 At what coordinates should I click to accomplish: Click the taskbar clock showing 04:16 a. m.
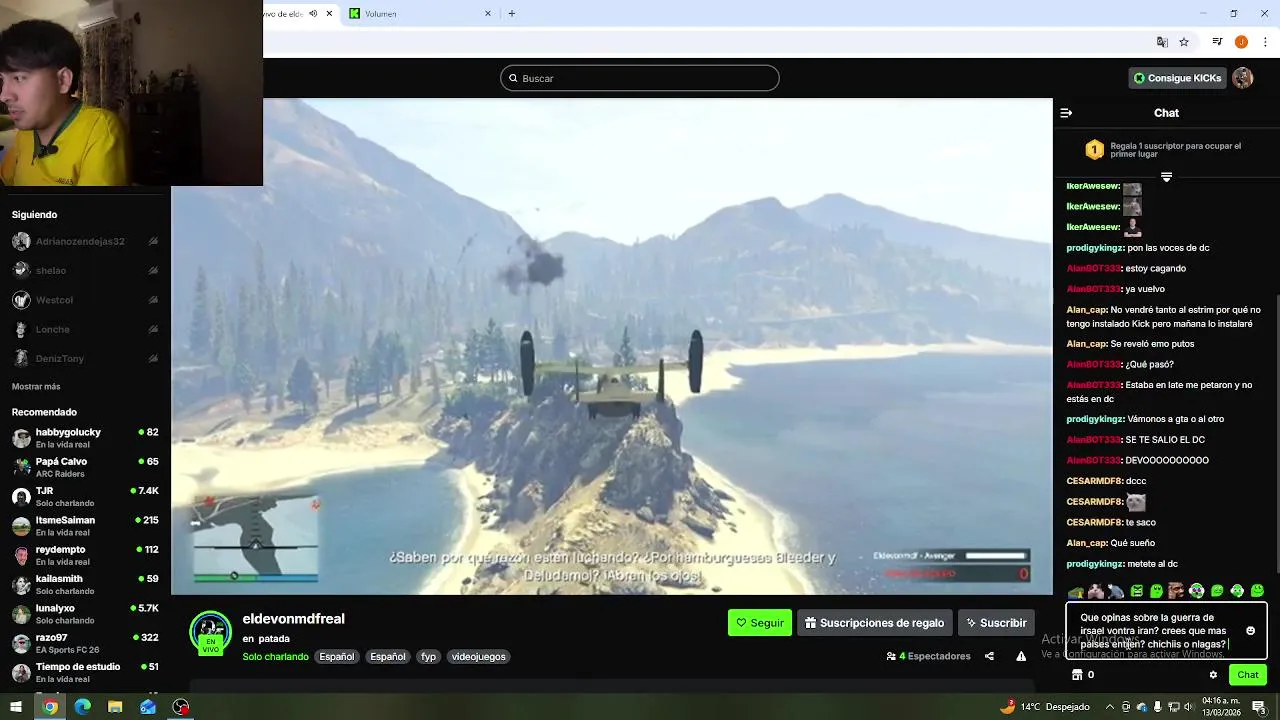(1221, 707)
